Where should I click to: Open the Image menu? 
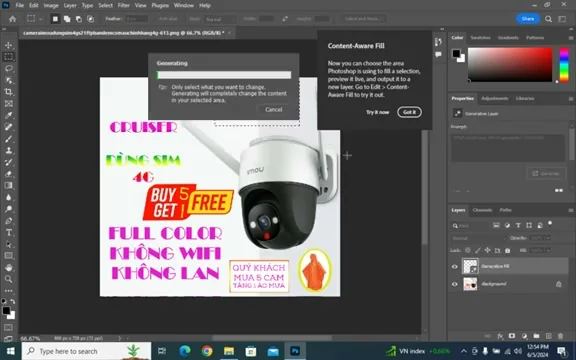click(x=51, y=6)
